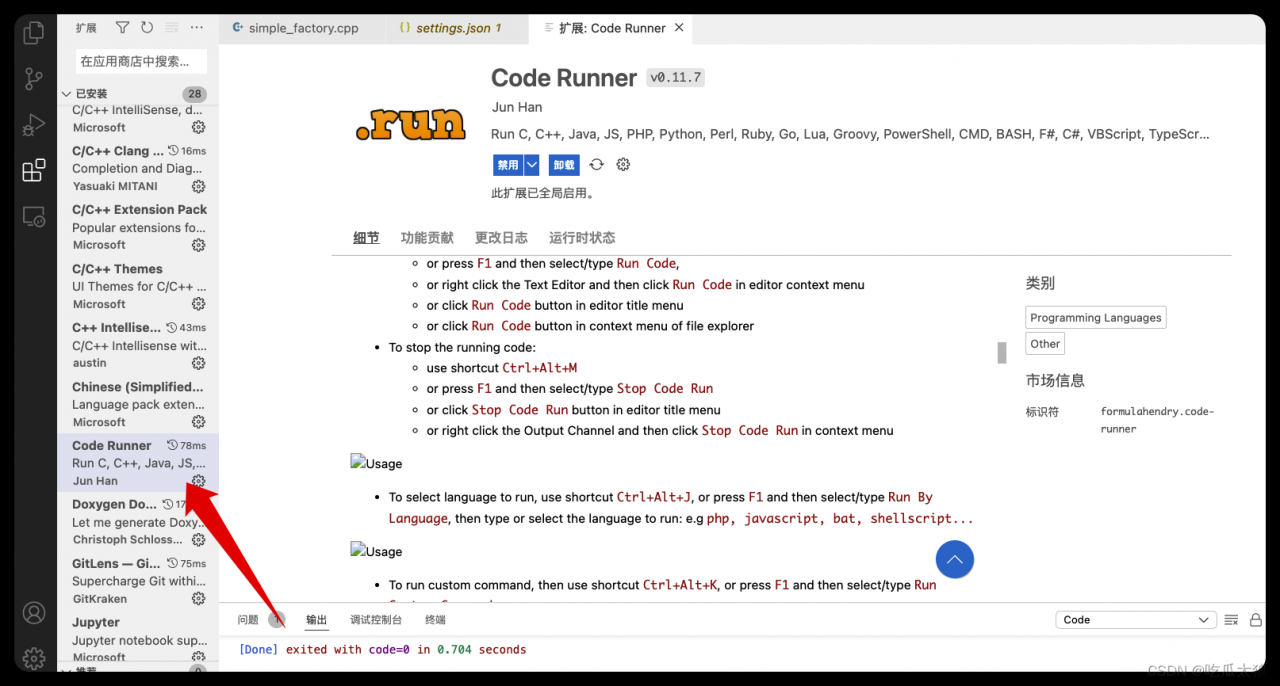The width and height of the screenshot is (1280, 686).
Task: Click the scroll-to-top round button
Action: click(x=955, y=559)
